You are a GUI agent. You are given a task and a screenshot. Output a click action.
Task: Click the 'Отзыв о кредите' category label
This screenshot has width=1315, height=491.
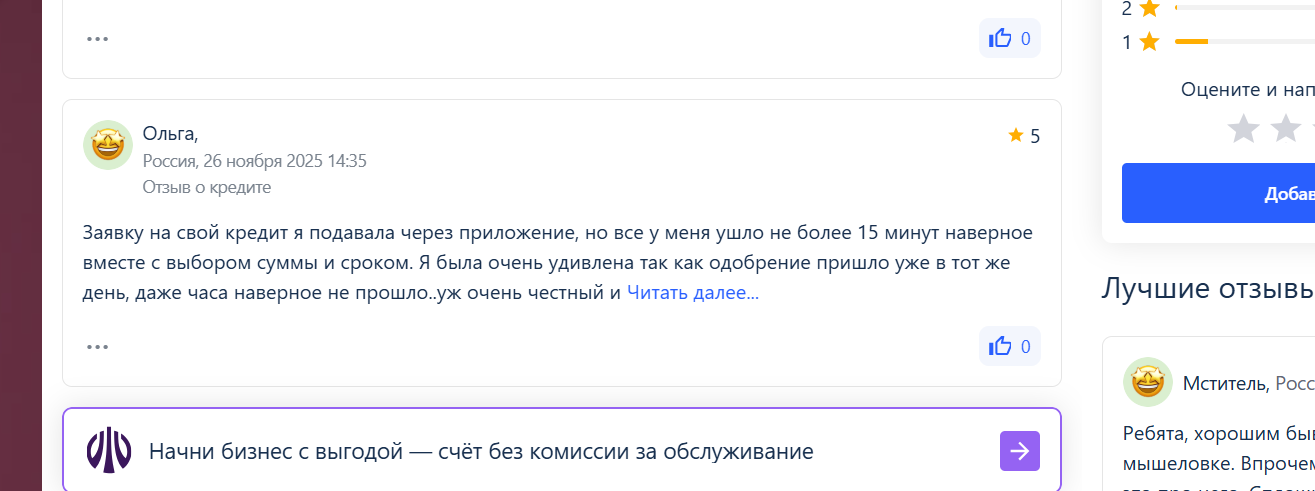click(206, 187)
